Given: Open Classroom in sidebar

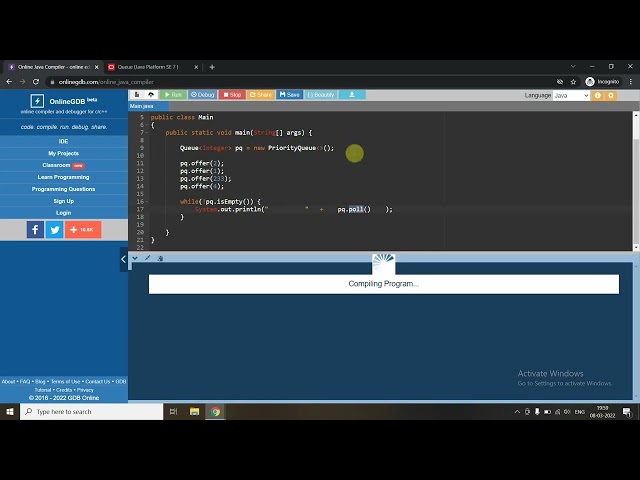Looking at the screenshot, I should [x=64, y=165].
